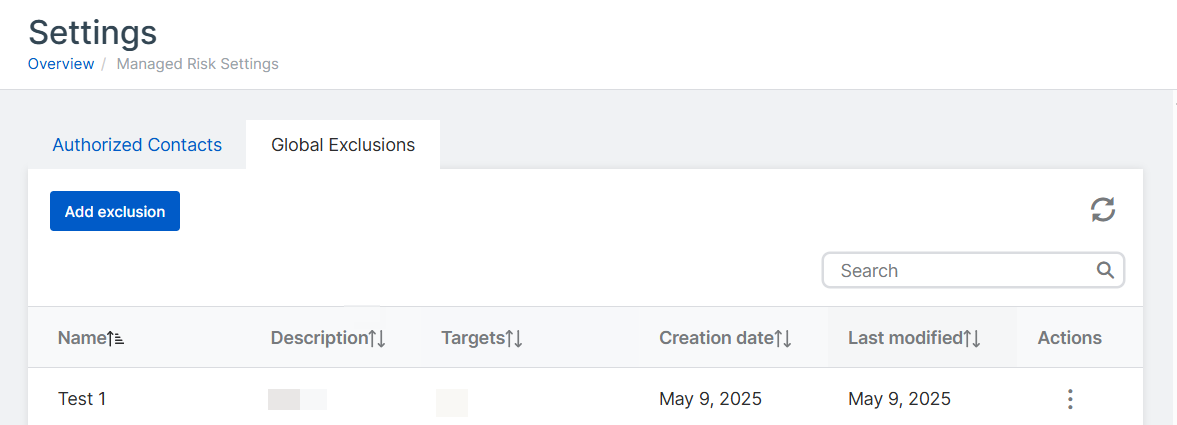
Task: Click the Name column header
Action: (x=82, y=338)
